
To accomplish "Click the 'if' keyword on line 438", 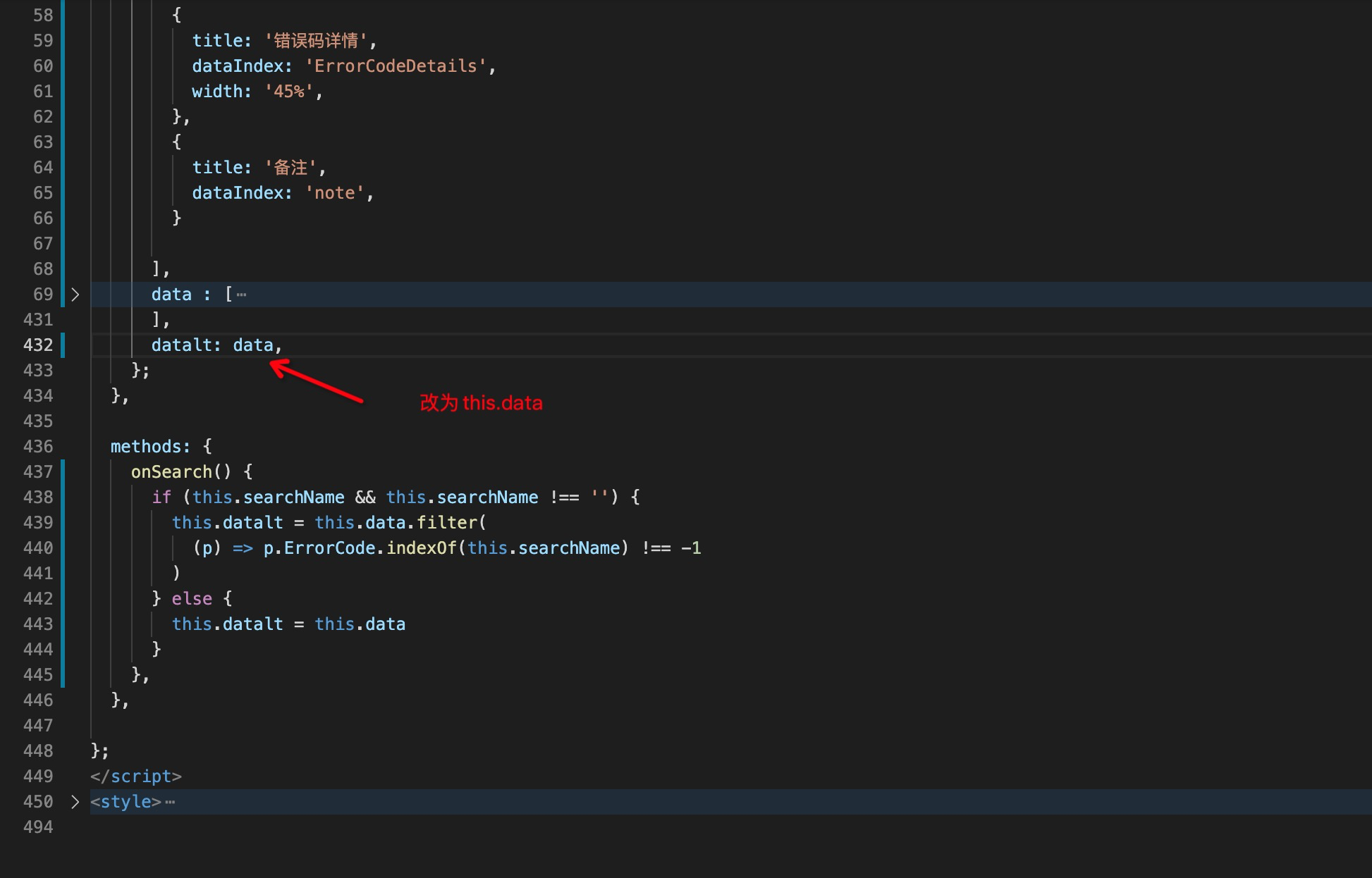I will click(x=161, y=497).
